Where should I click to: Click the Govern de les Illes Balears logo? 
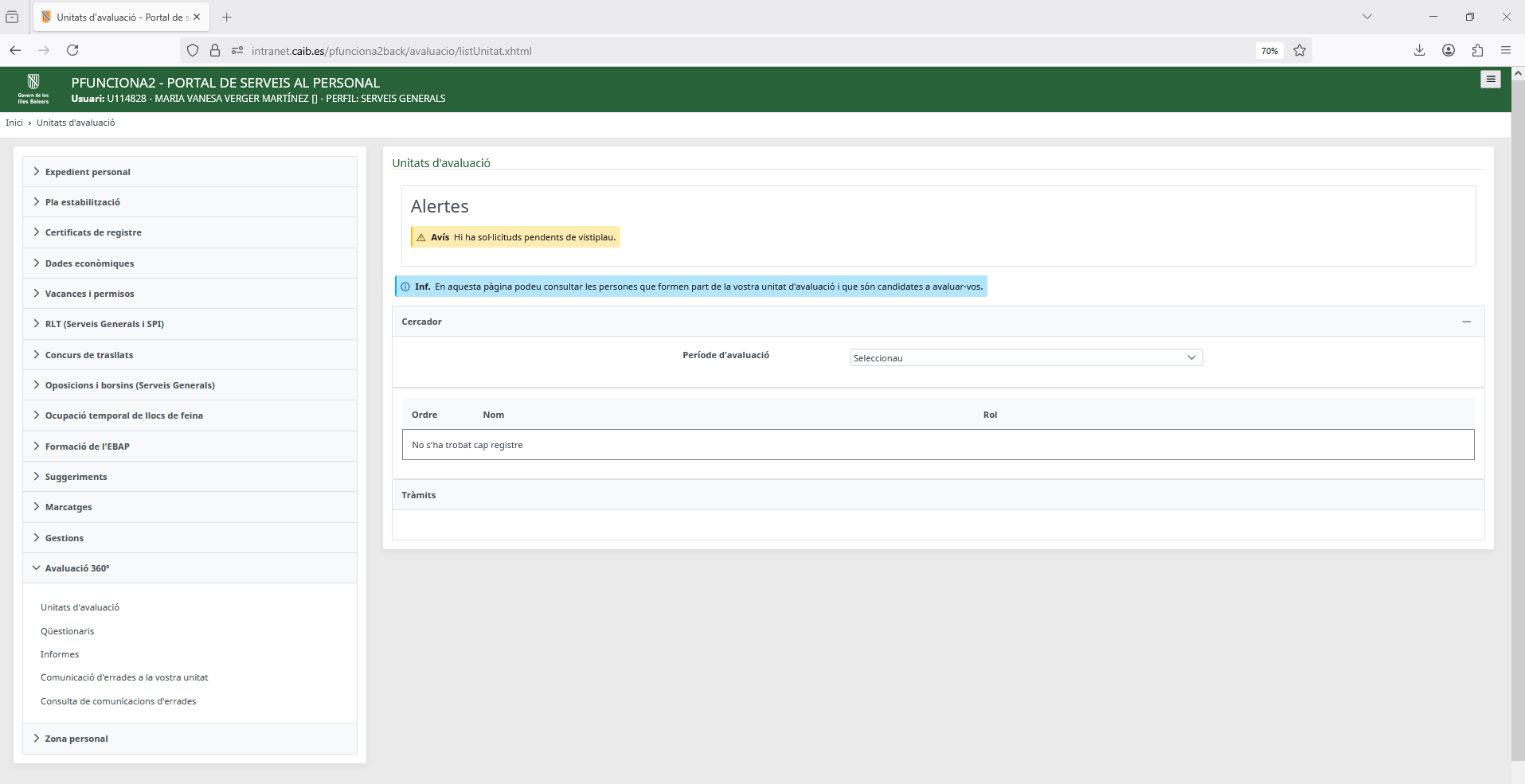coord(33,88)
